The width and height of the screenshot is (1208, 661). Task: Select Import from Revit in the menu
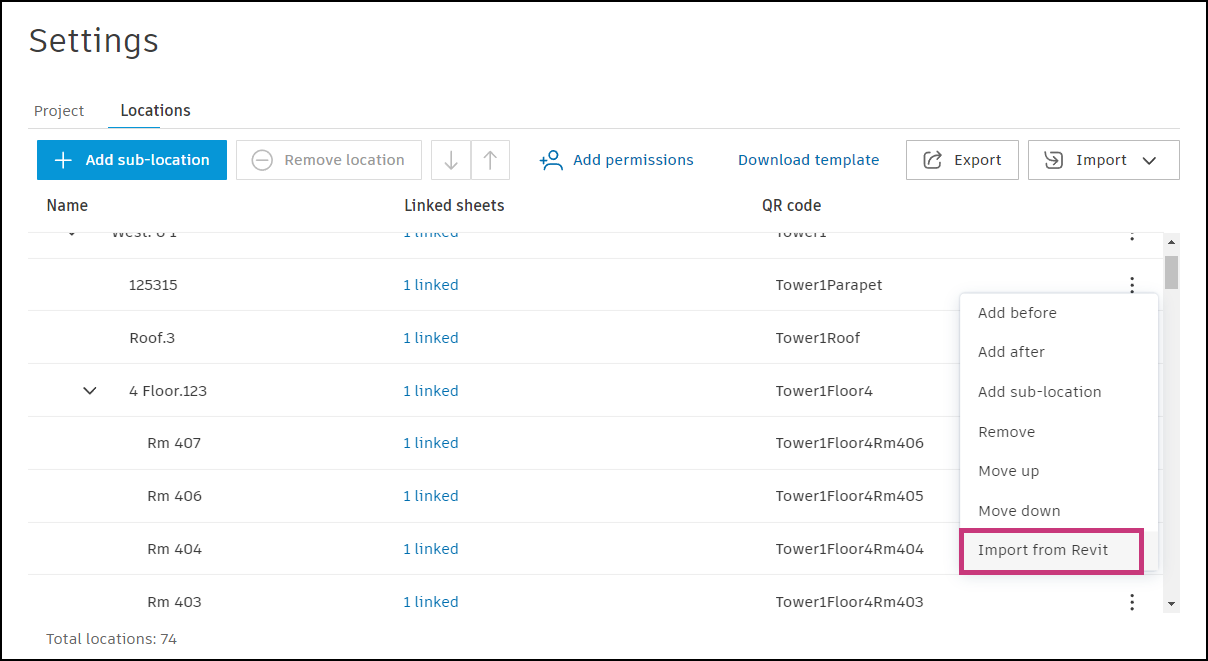1043,549
